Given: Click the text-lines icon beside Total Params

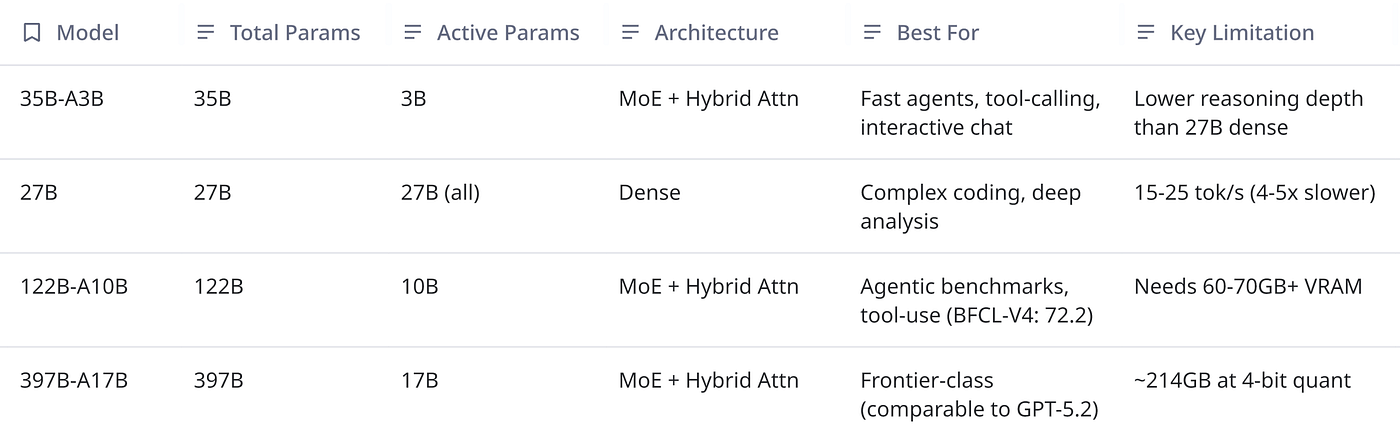Looking at the screenshot, I should point(206,33).
